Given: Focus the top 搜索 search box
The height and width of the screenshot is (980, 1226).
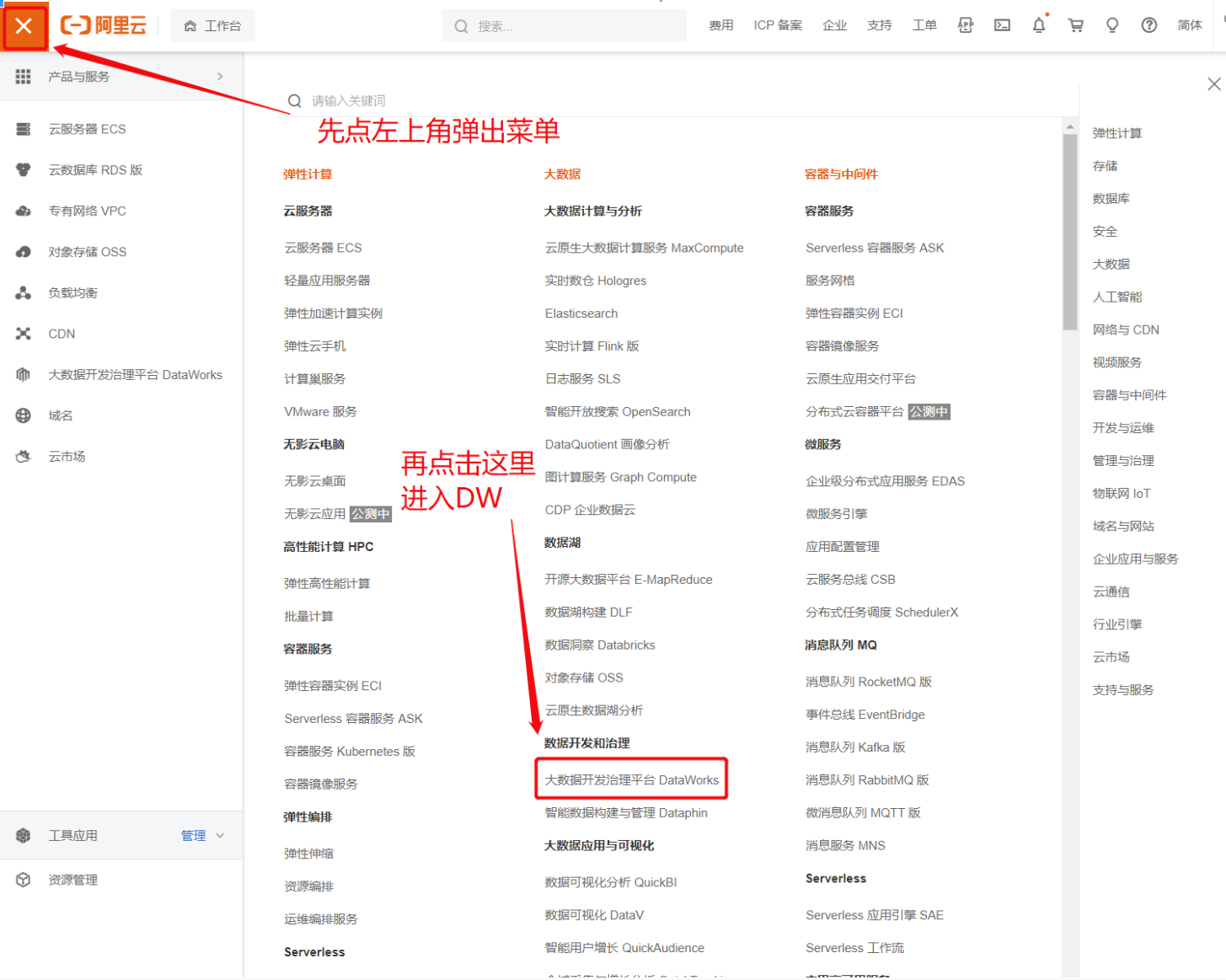Looking at the screenshot, I should [565, 26].
